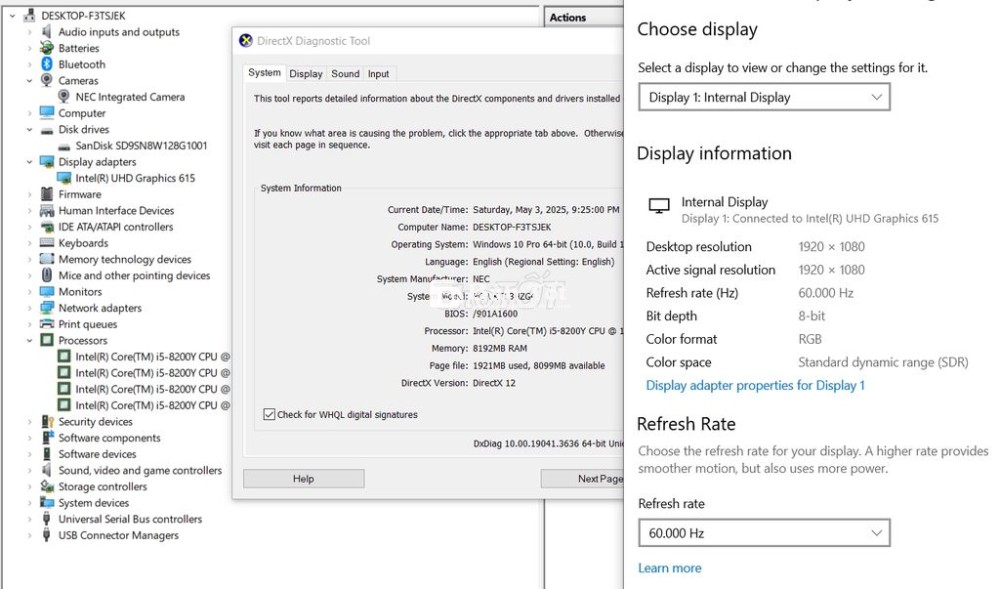Viewport: 1000px width, 589px height.
Task: Click the Disk drives category icon
Action: click(47, 129)
